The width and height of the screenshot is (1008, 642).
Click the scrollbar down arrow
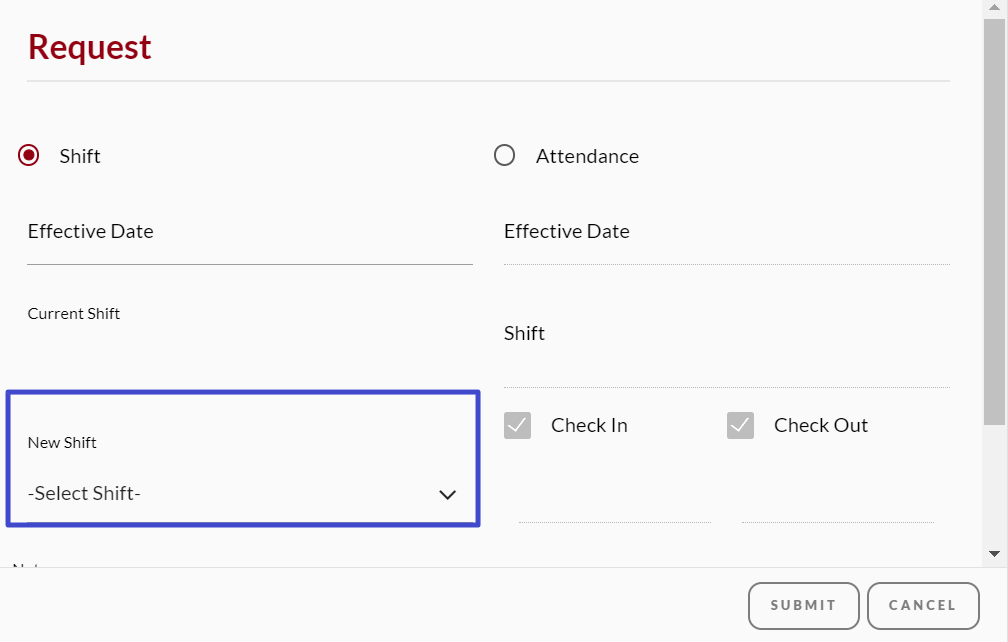(x=994, y=553)
